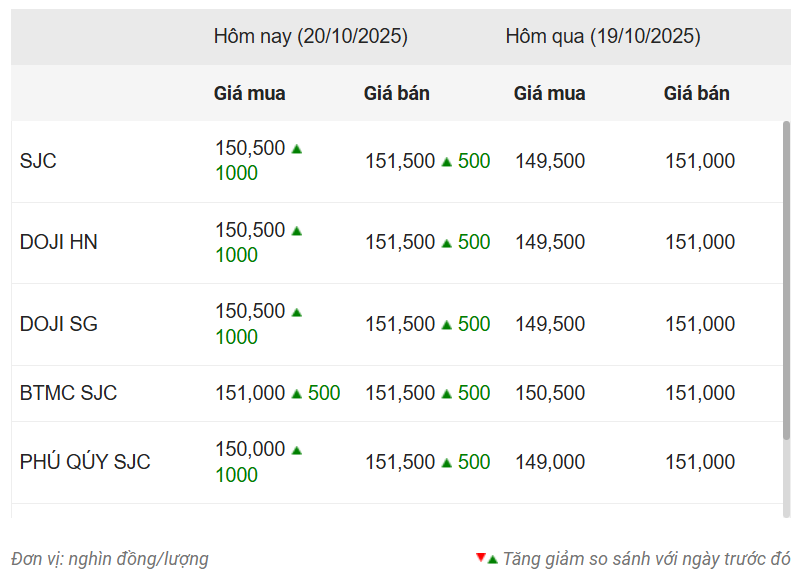Click the up arrow beside BTMC SJC buy price
Viewport: 802px width, 580px height.
point(297,395)
